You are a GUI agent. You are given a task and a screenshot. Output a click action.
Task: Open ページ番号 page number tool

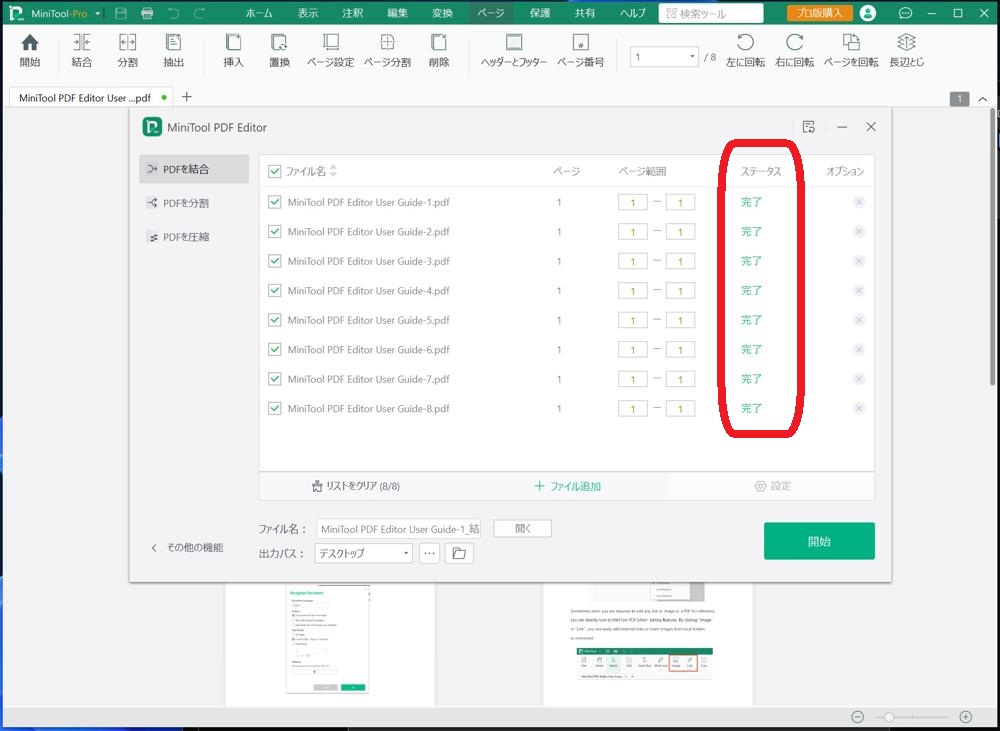[x=580, y=50]
